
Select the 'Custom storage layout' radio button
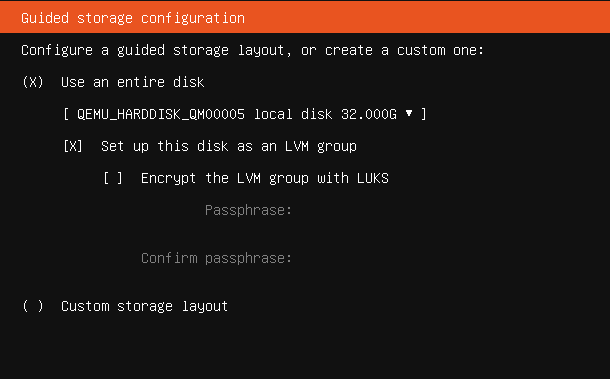[x=33, y=306]
